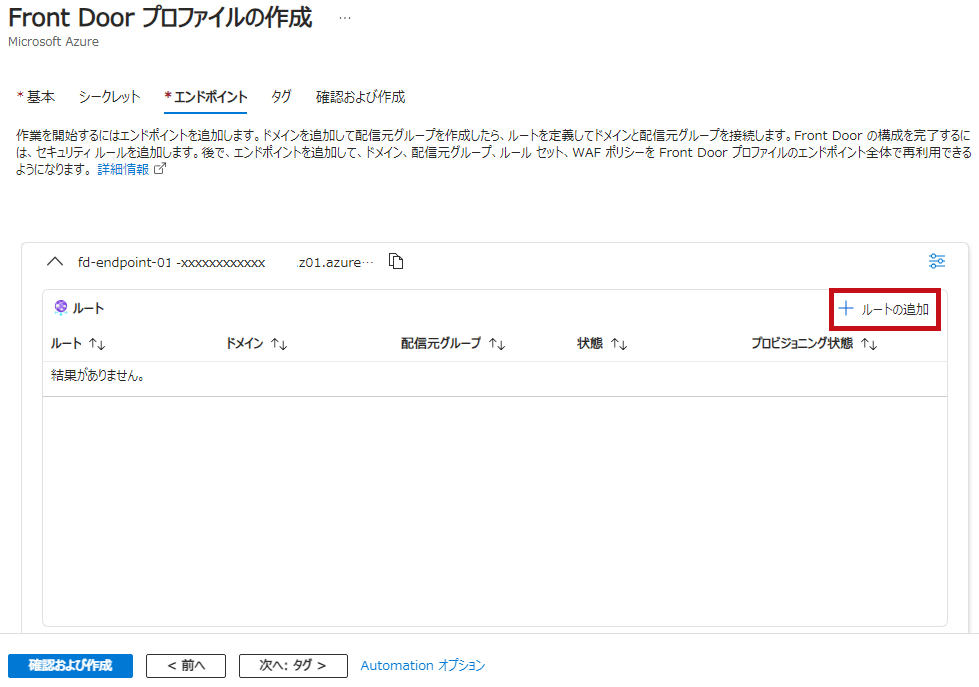
Task: Sort by 配信元グループ column arrows
Action: (497, 344)
